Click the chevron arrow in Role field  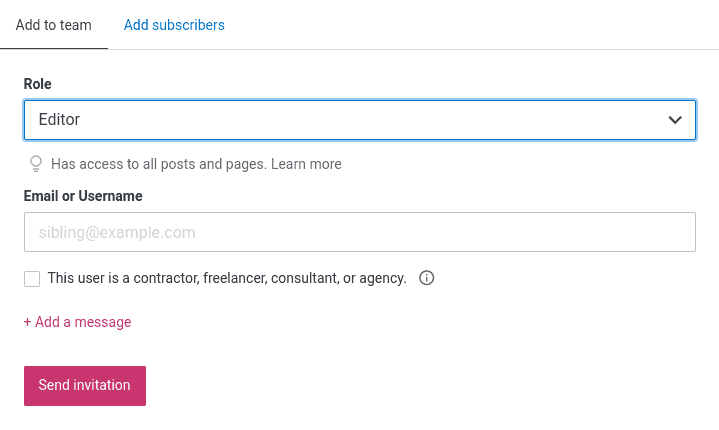tap(675, 120)
